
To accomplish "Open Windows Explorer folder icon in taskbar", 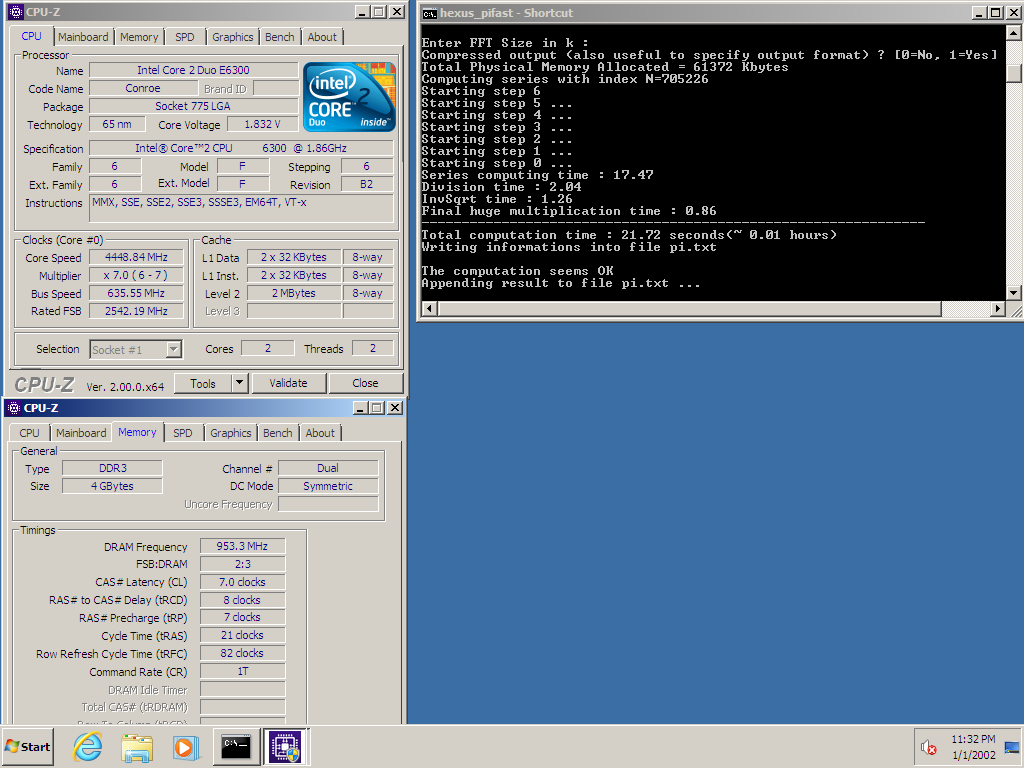I will 136,746.
